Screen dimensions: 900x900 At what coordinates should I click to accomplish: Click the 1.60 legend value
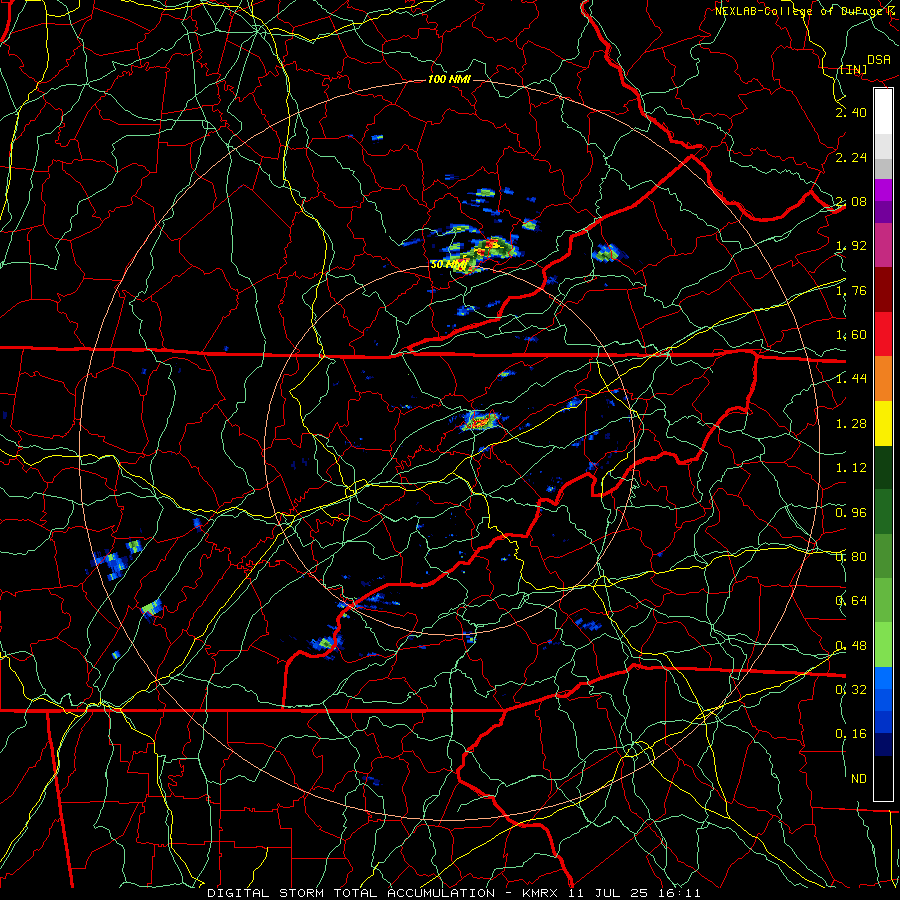tap(851, 335)
